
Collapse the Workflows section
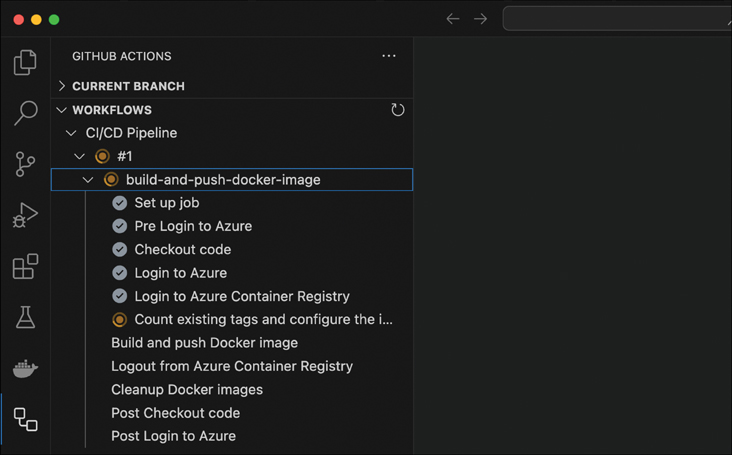[62, 110]
